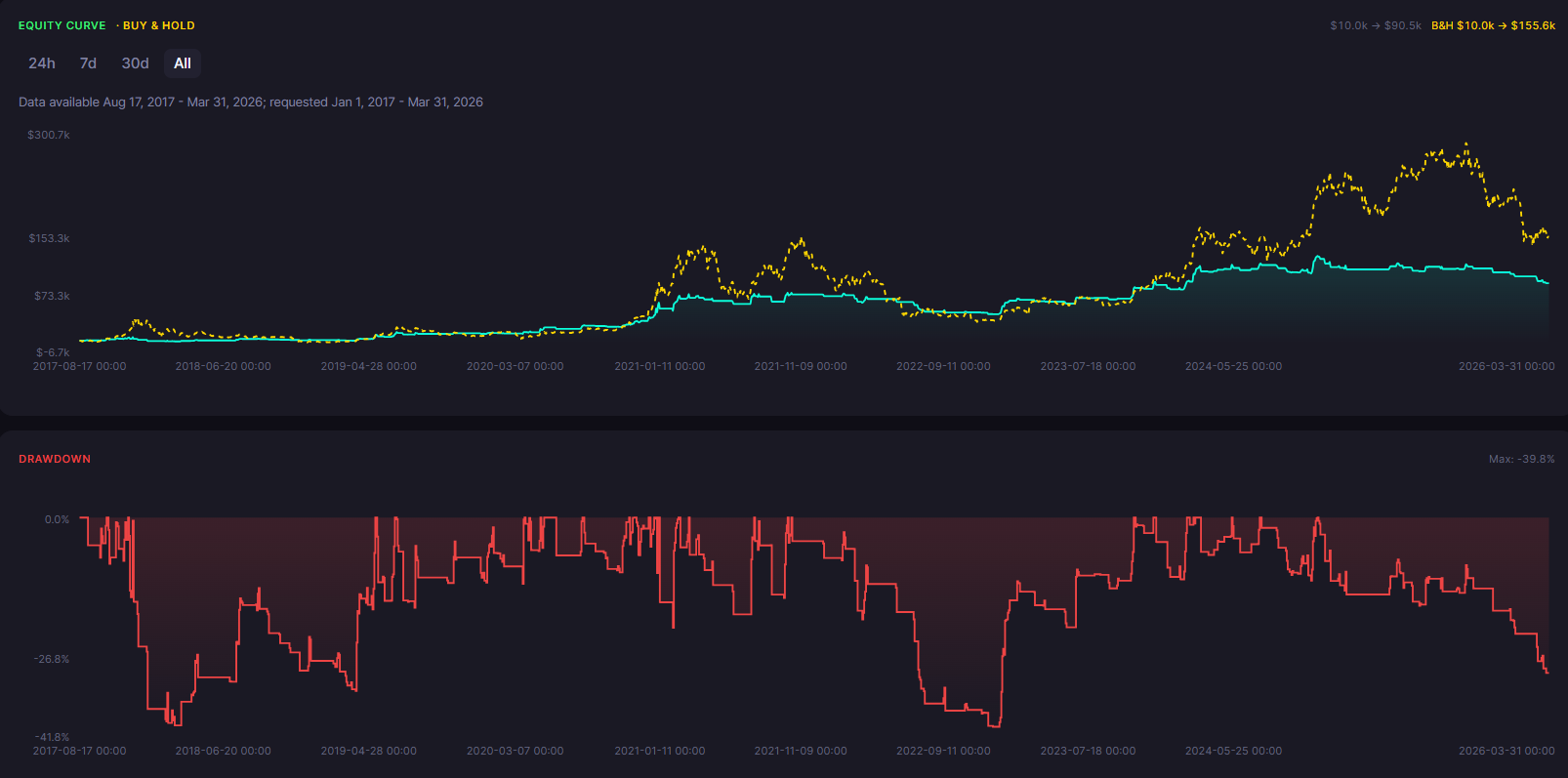
Task: Click the EQUITY CURVE heading
Action: (x=62, y=25)
